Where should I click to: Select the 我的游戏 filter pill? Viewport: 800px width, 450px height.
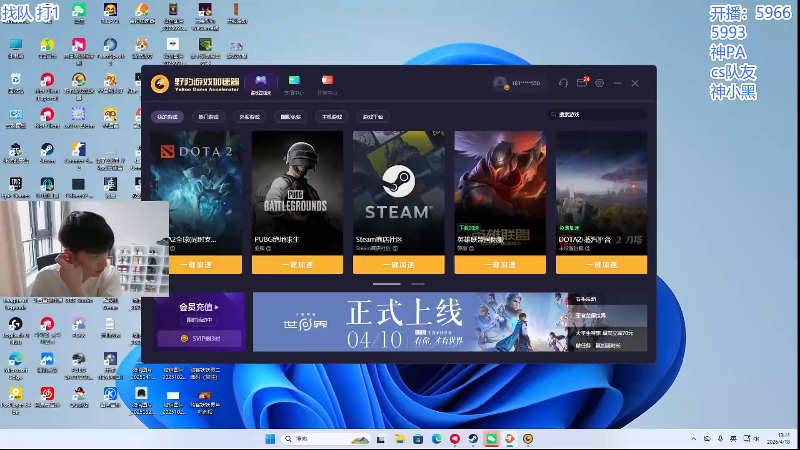point(167,117)
